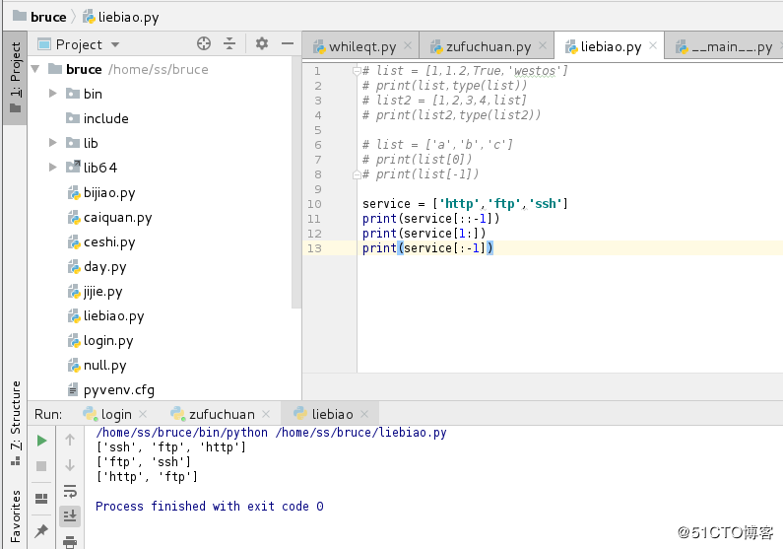The height and width of the screenshot is (549, 783).
Task: Click line number 11 in the gutter
Action: pos(314,219)
